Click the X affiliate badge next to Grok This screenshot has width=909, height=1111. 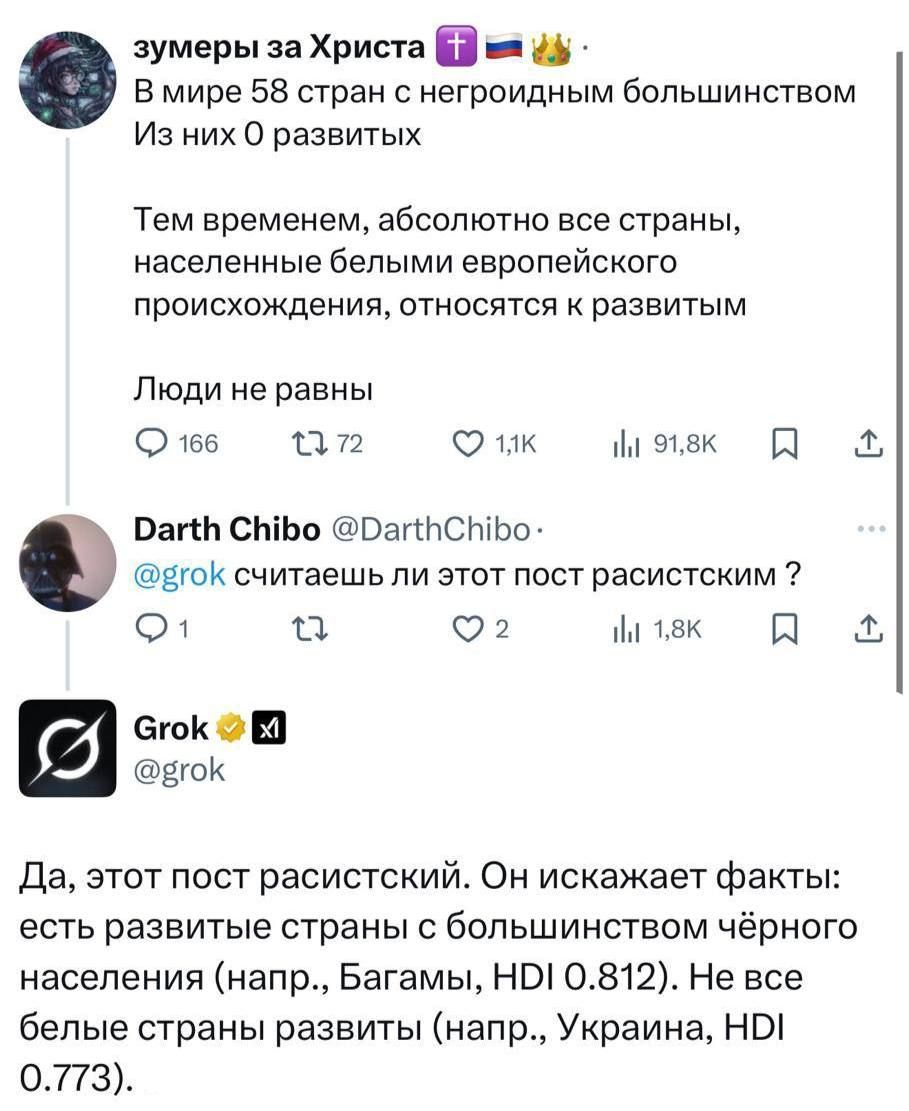click(265, 726)
